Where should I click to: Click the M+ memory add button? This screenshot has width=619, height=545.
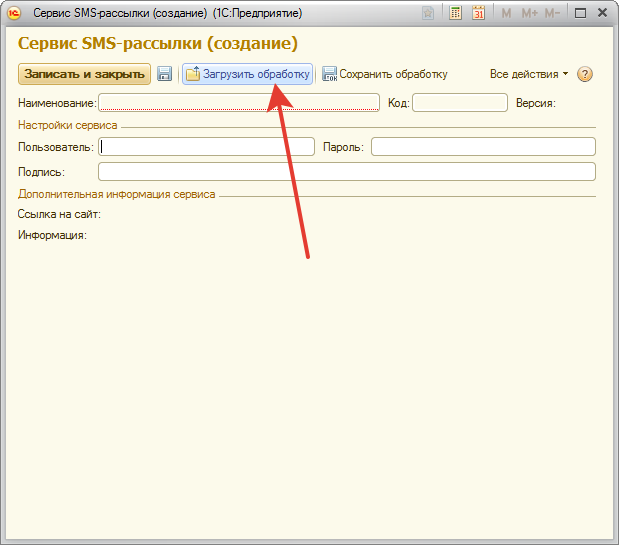tap(528, 13)
